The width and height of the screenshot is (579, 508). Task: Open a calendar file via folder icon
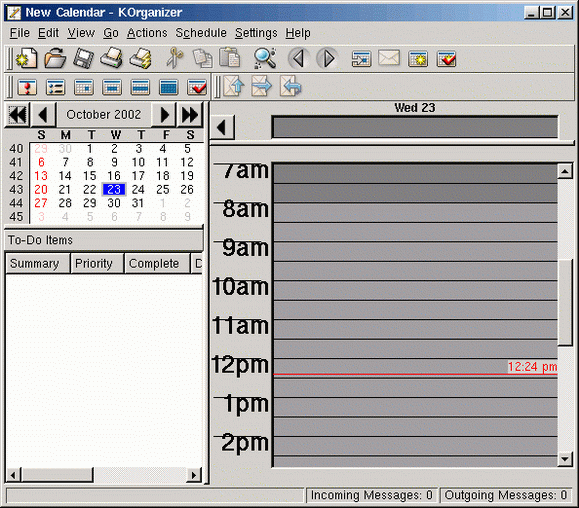pyautogui.click(x=55, y=58)
